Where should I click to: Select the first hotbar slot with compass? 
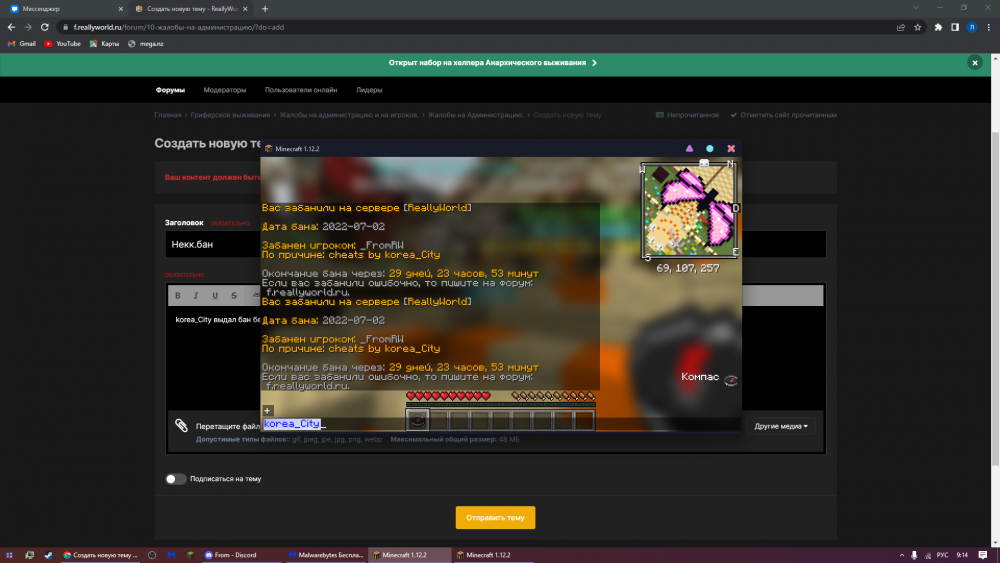click(417, 421)
